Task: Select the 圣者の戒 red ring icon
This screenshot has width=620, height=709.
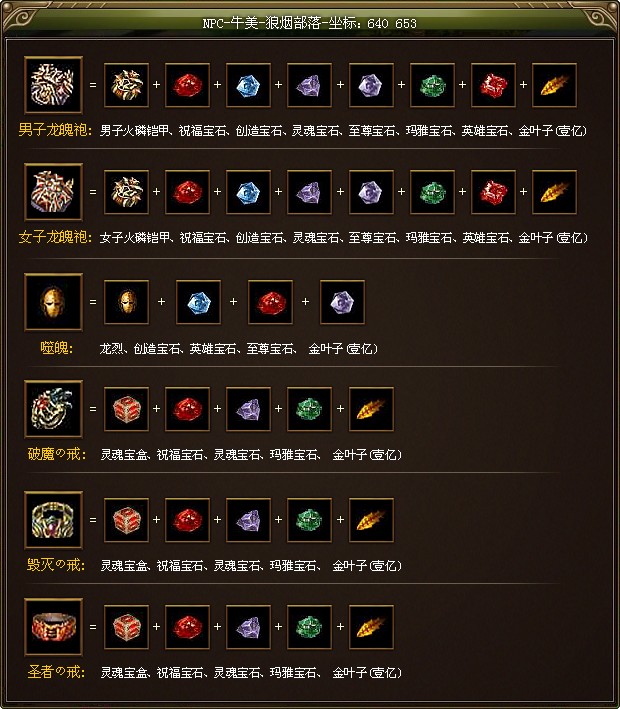Action: click(53, 627)
